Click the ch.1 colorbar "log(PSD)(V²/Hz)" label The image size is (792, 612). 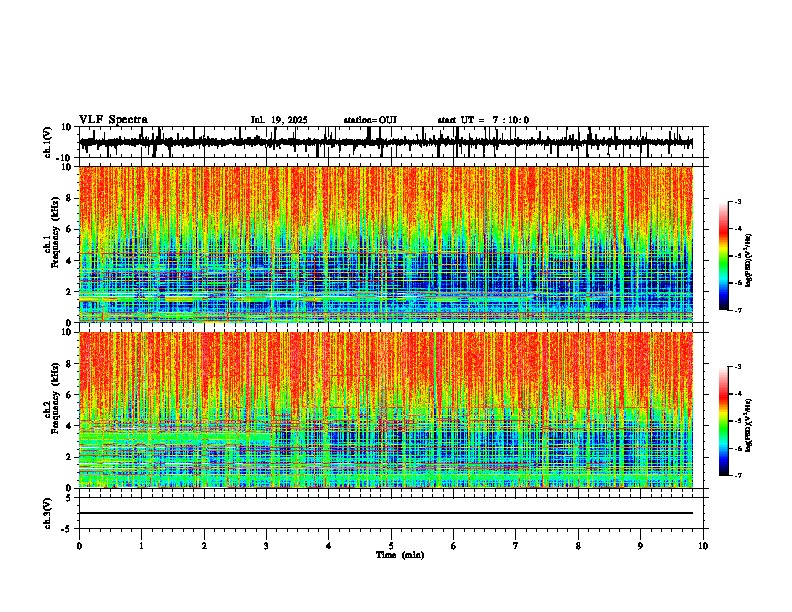pyautogui.click(x=750, y=261)
